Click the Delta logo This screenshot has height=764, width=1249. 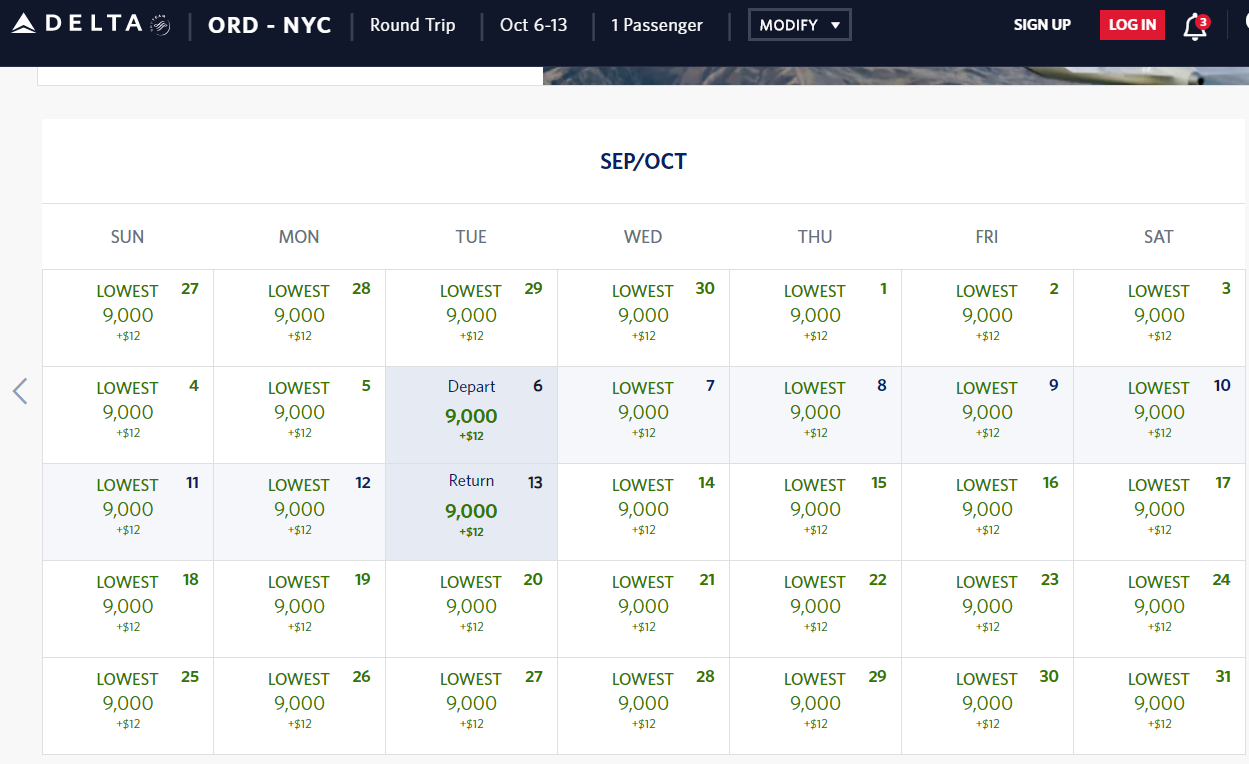90,25
